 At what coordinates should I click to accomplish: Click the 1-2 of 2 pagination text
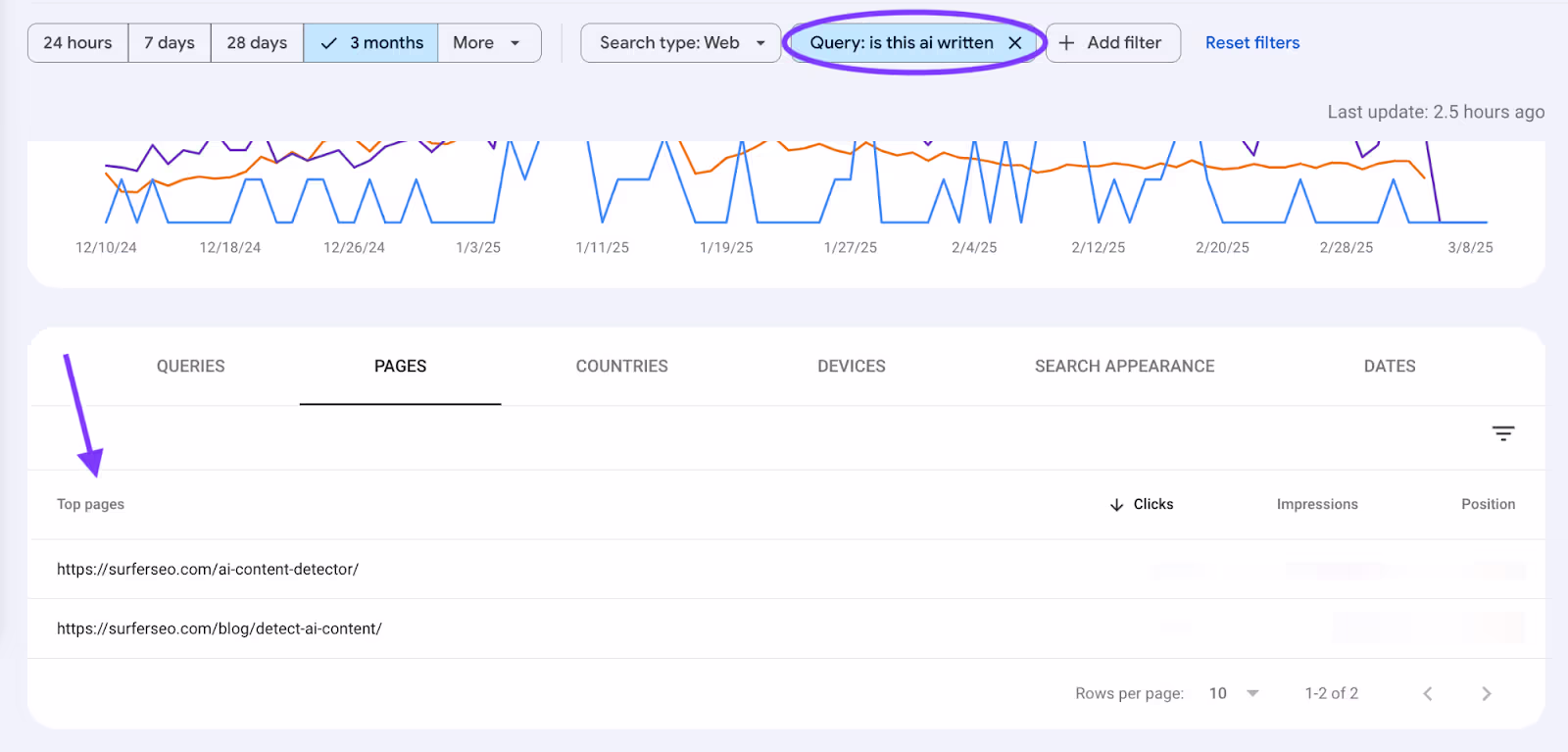(x=1331, y=693)
